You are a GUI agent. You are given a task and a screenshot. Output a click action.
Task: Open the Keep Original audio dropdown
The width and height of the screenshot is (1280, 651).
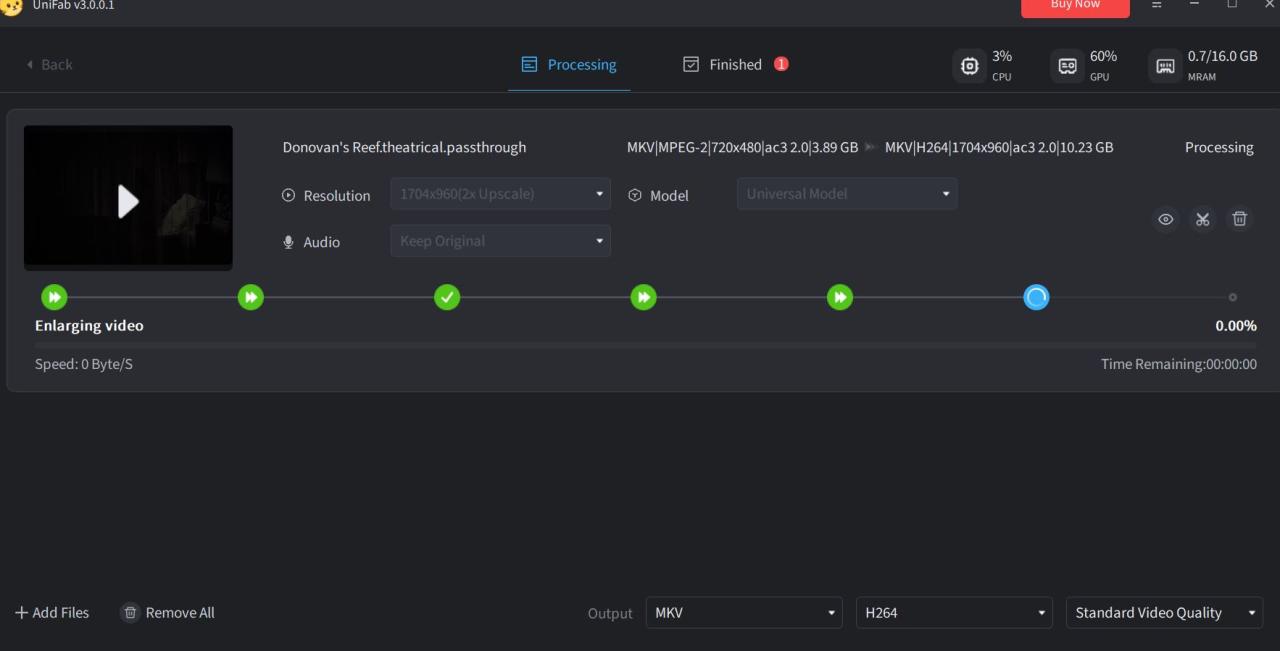coord(500,241)
